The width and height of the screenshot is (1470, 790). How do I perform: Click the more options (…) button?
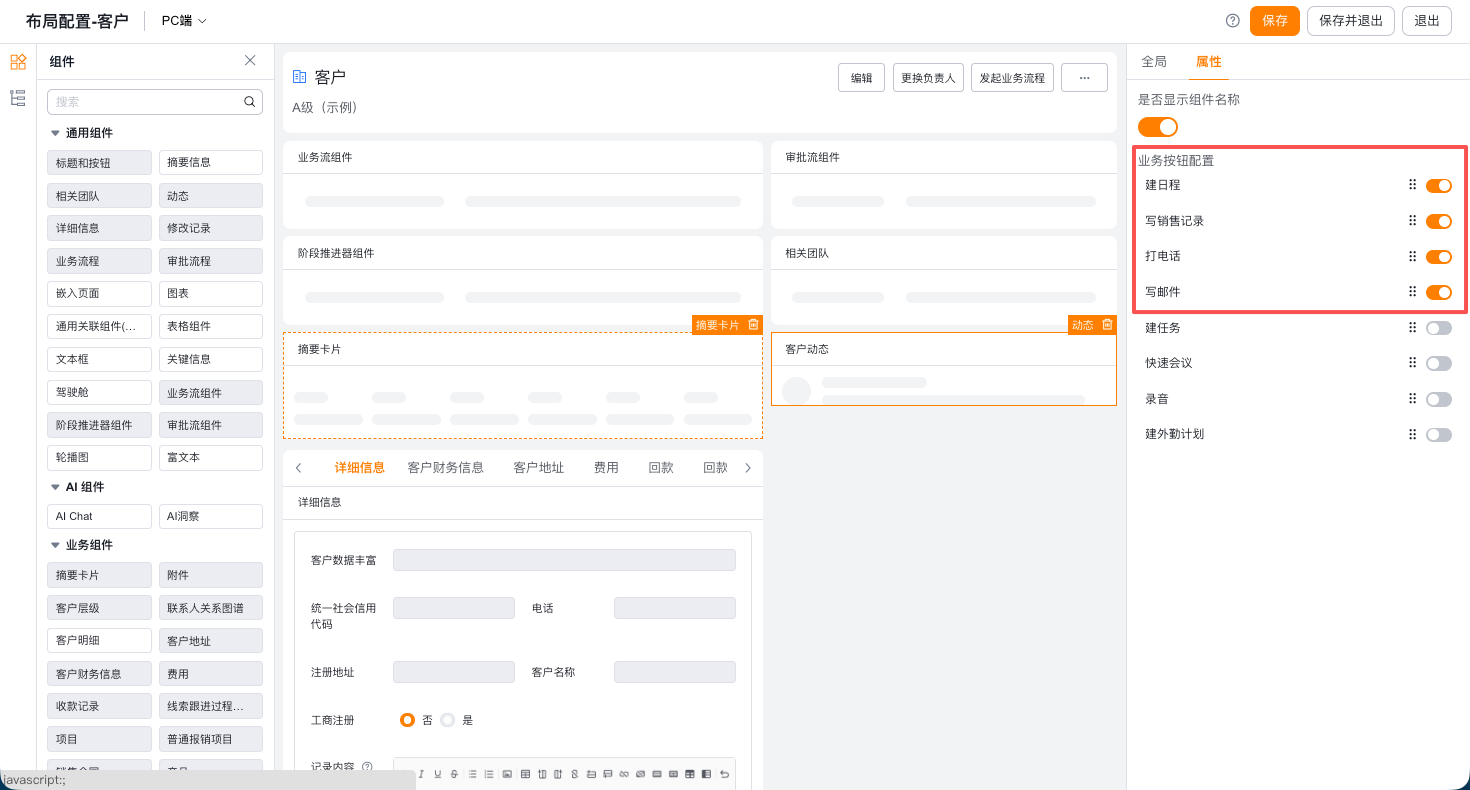pyautogui.click(x=1084, y=78)
